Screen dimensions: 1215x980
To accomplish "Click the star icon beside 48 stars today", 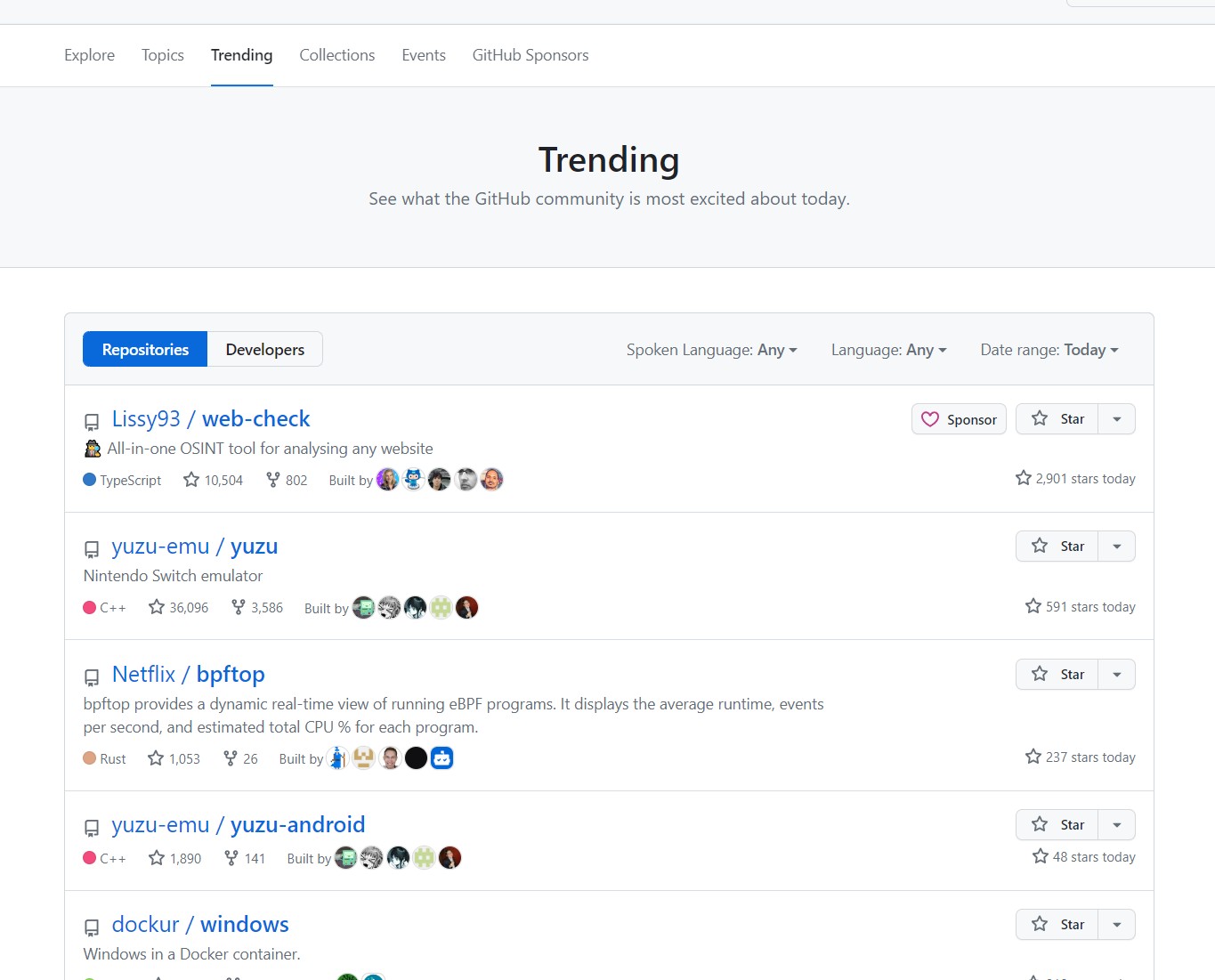I will pos(1041,856).
